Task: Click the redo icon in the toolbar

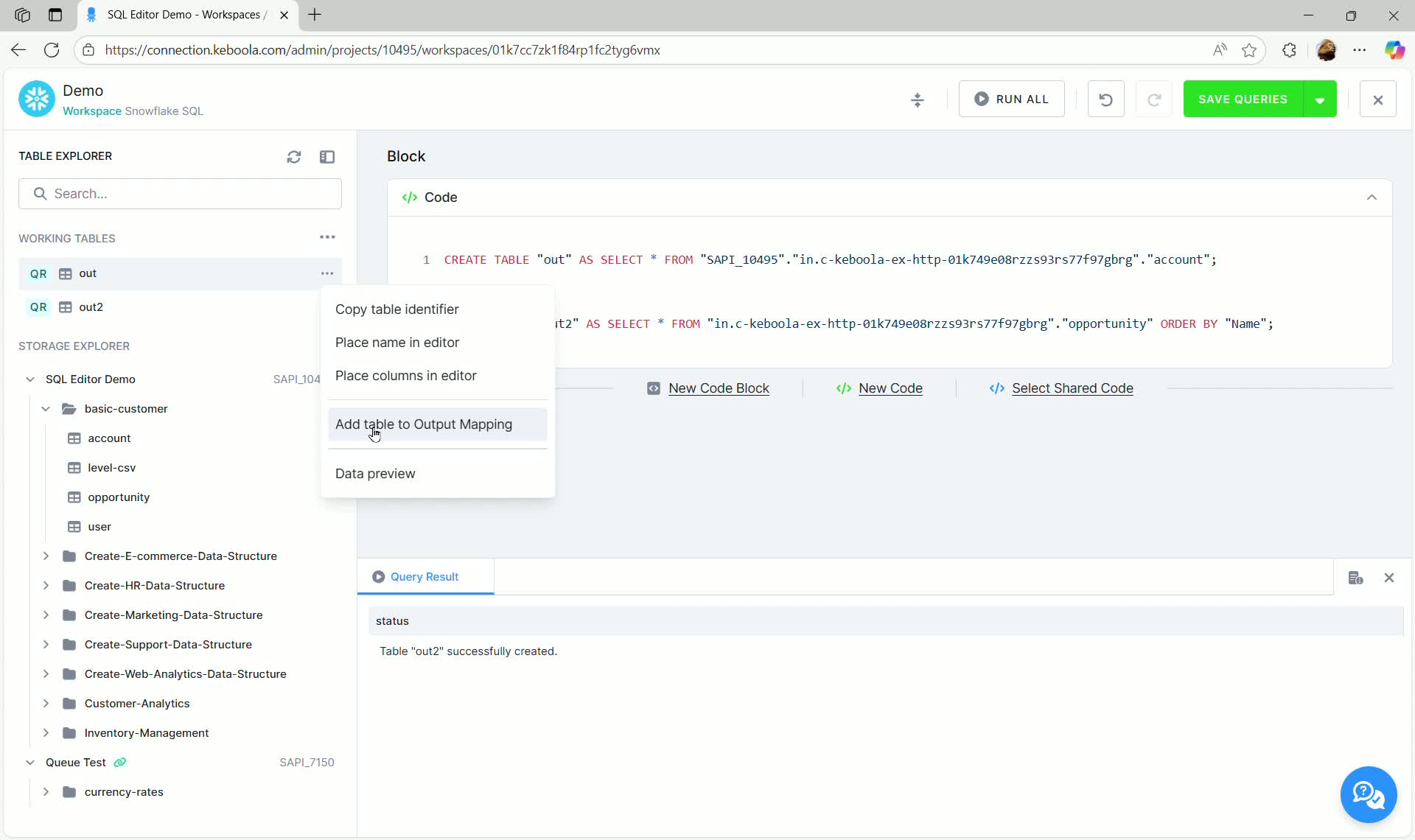Action: coord(1154,99)
